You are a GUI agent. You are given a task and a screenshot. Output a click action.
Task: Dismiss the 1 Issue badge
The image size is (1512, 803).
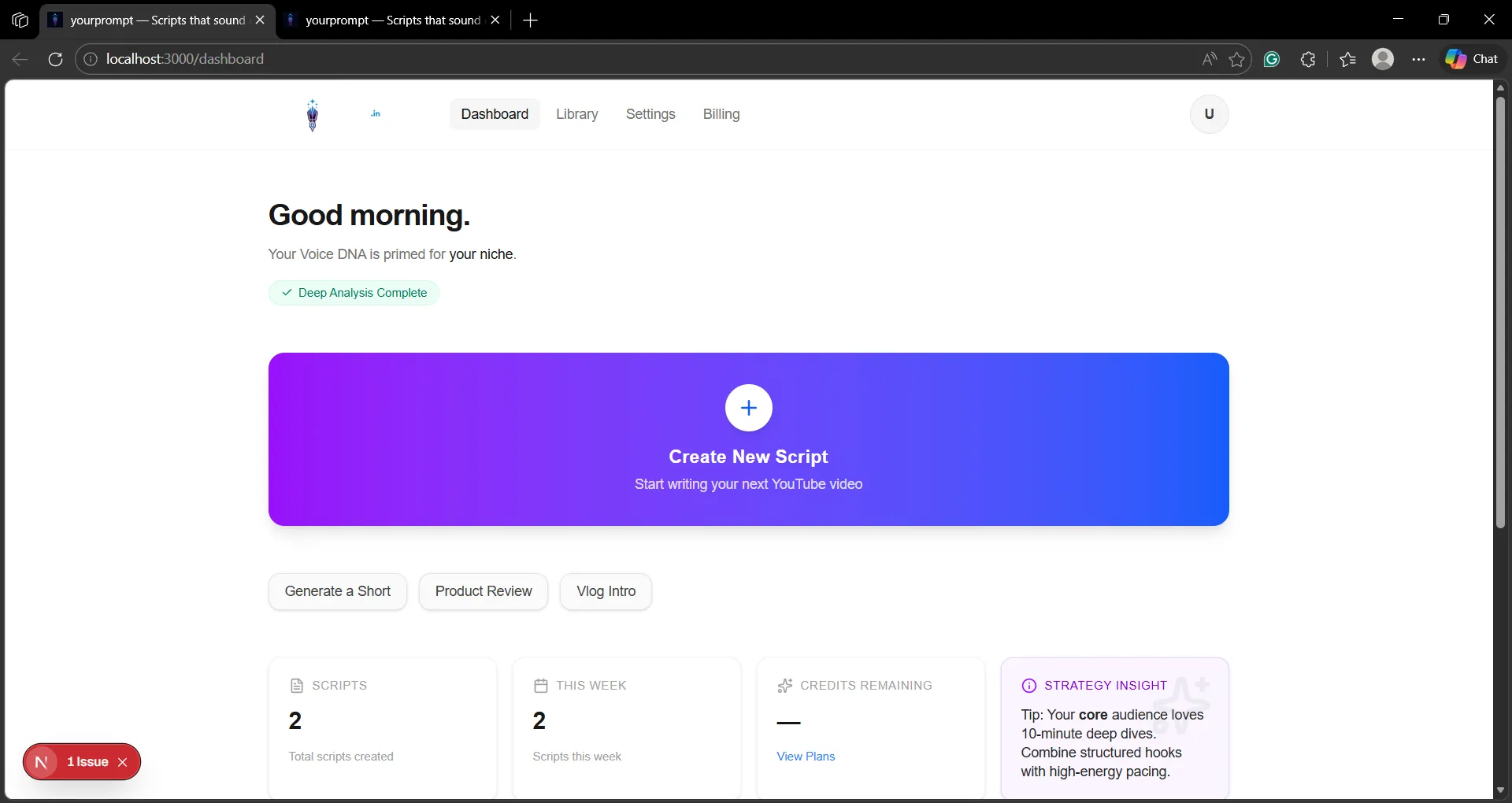click(x=122, y=762)
